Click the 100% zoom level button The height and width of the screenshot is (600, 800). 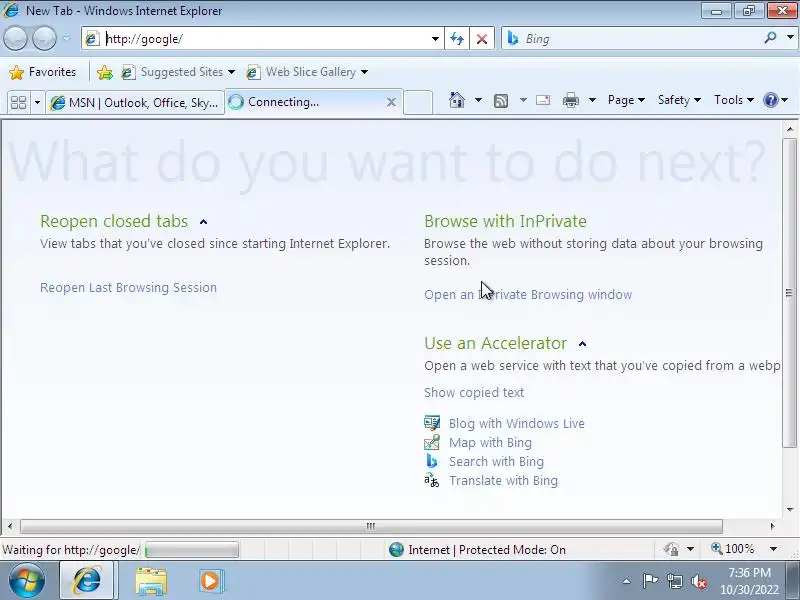click(733, 549)
